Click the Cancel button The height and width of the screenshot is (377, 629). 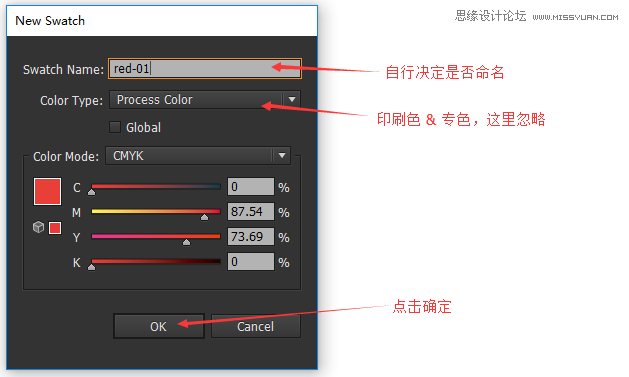tap(256, 326)
